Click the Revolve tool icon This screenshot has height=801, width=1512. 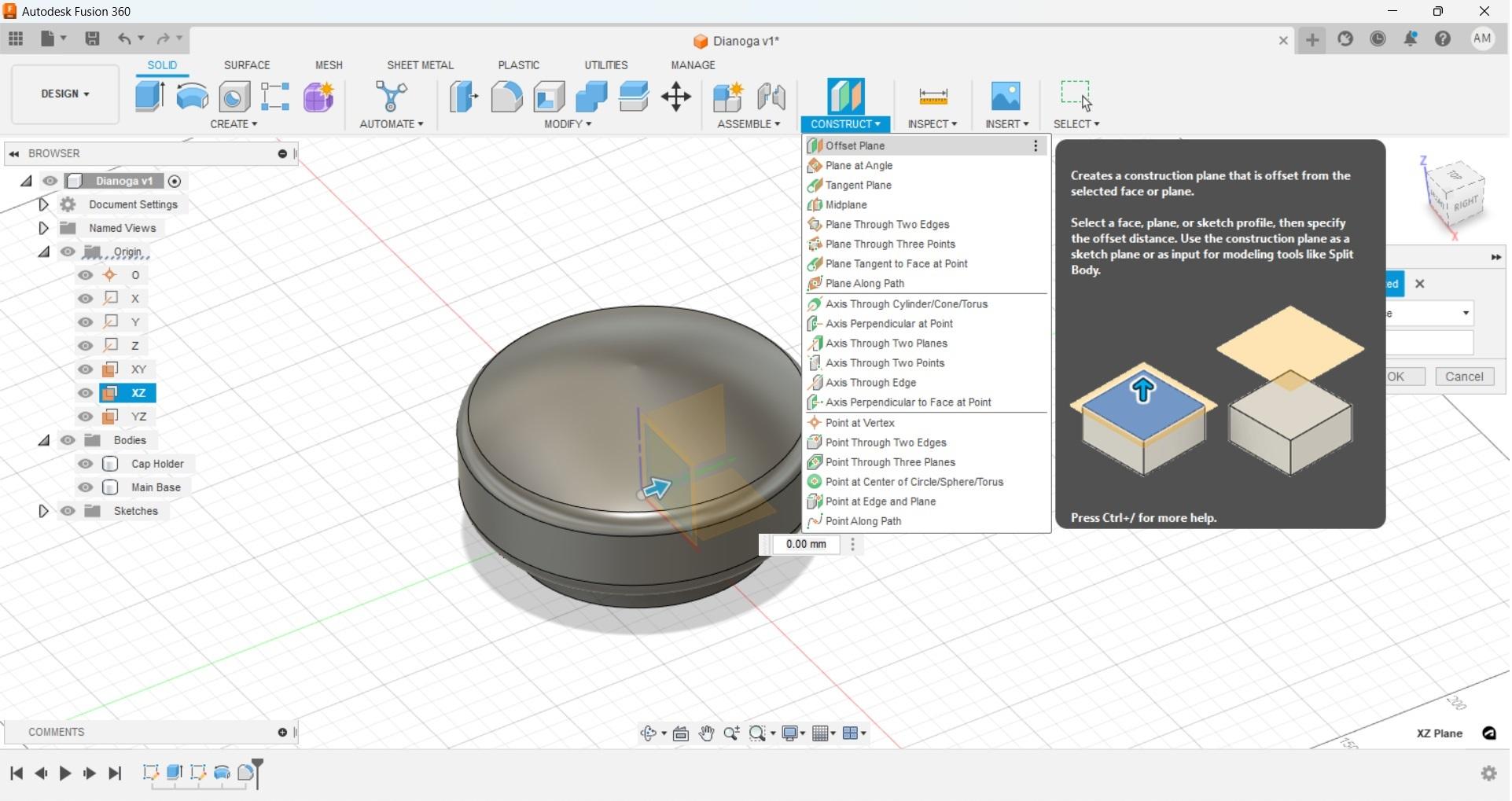click(192, 97)
